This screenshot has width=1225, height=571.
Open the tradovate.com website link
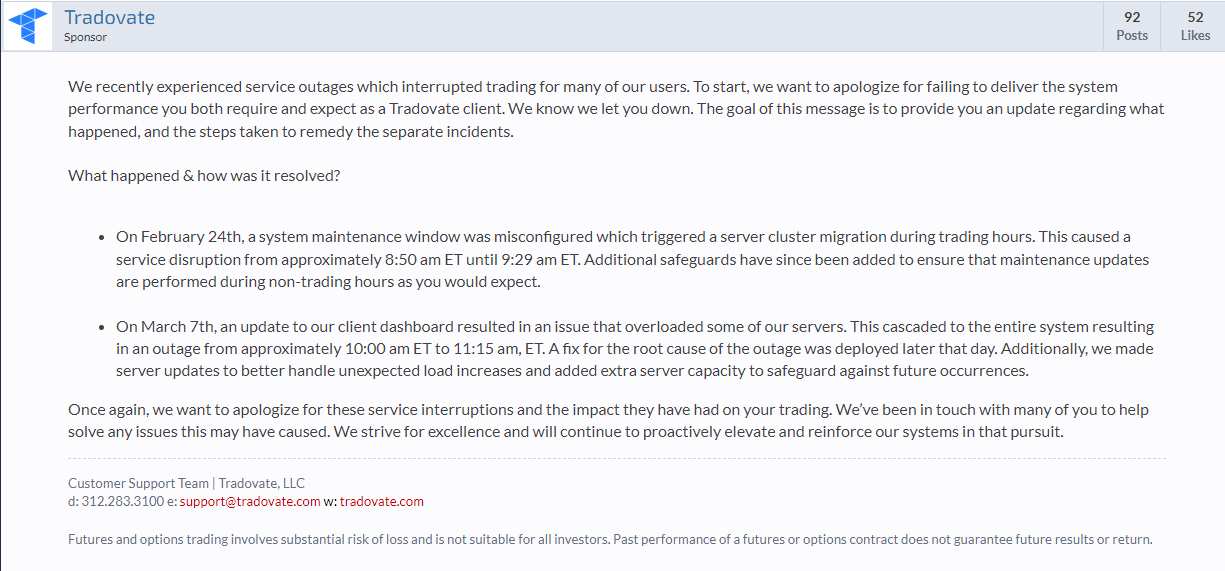tap(381, 501)
